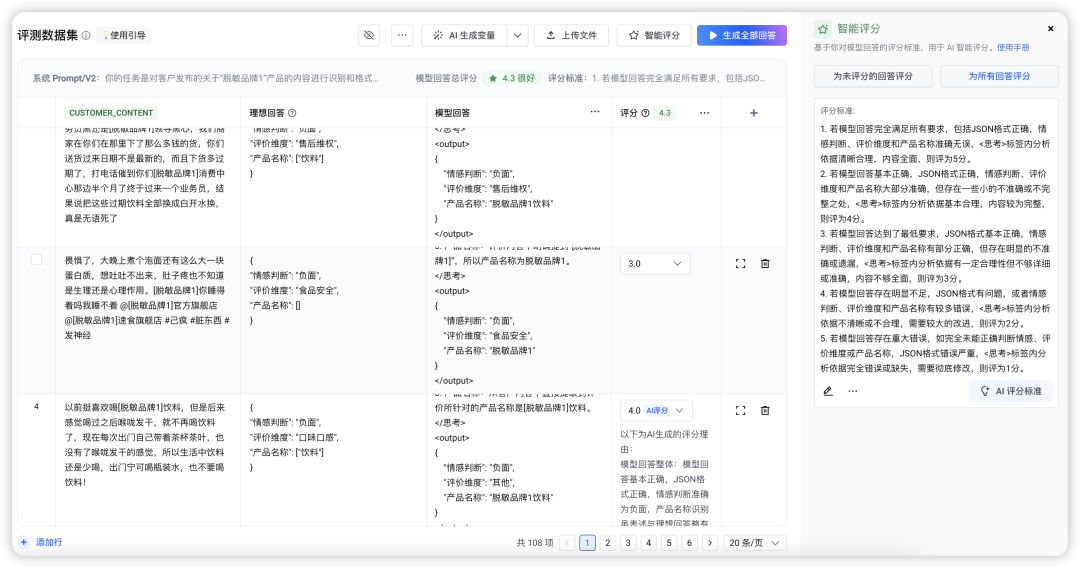
Task: Select the 为未评分的回答评分 option
Action: point(873,76)
